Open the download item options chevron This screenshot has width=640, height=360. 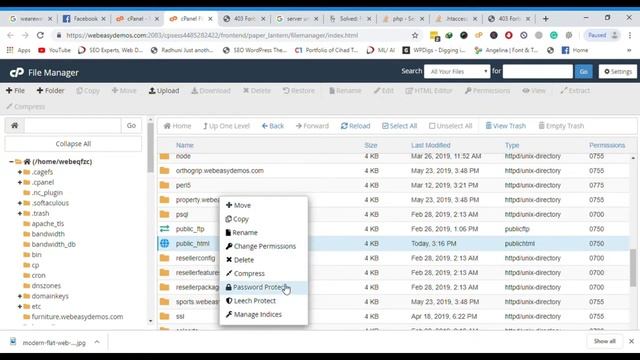tap(97, 342)
